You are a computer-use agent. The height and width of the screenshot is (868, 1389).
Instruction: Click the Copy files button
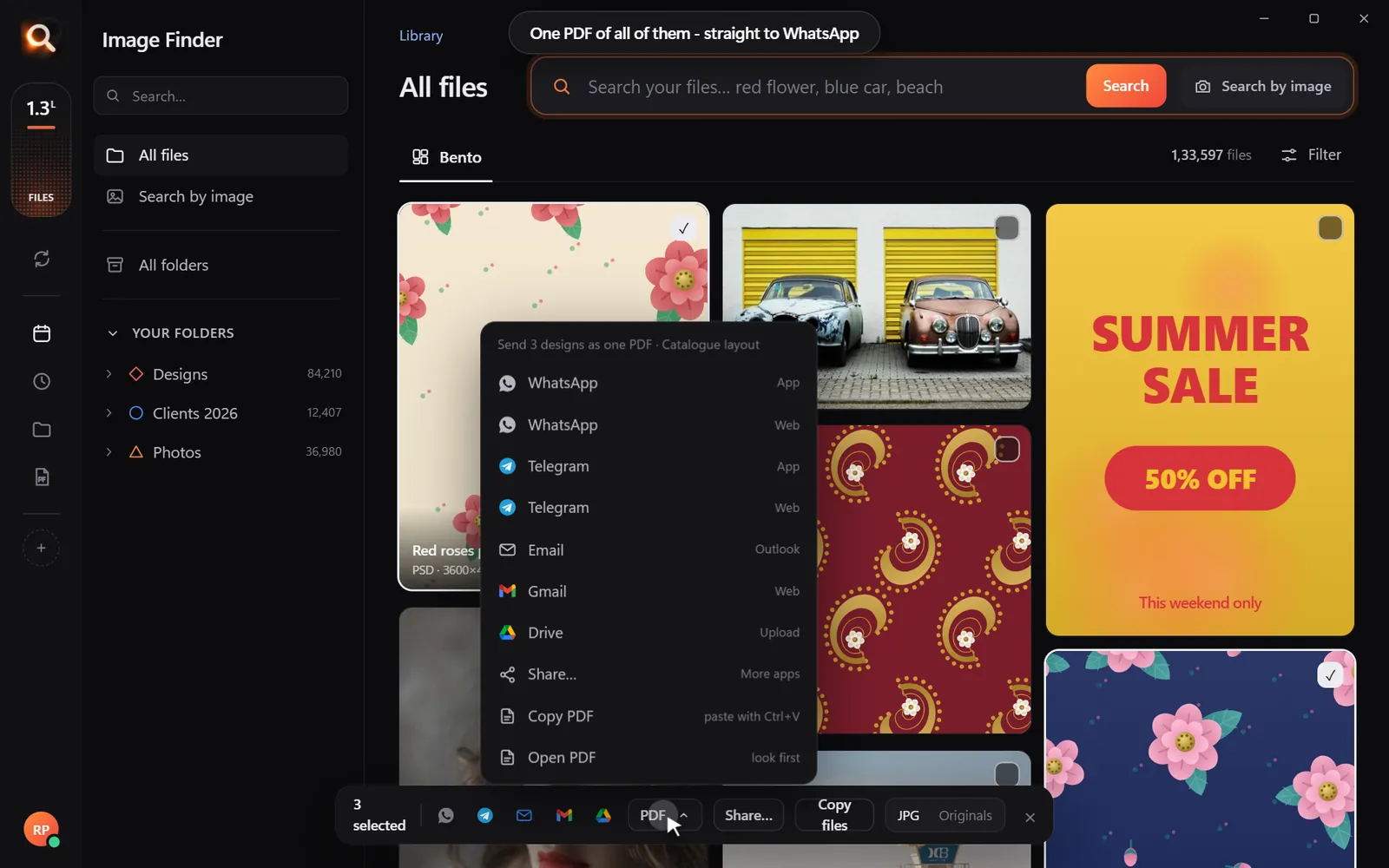(834, 815)
